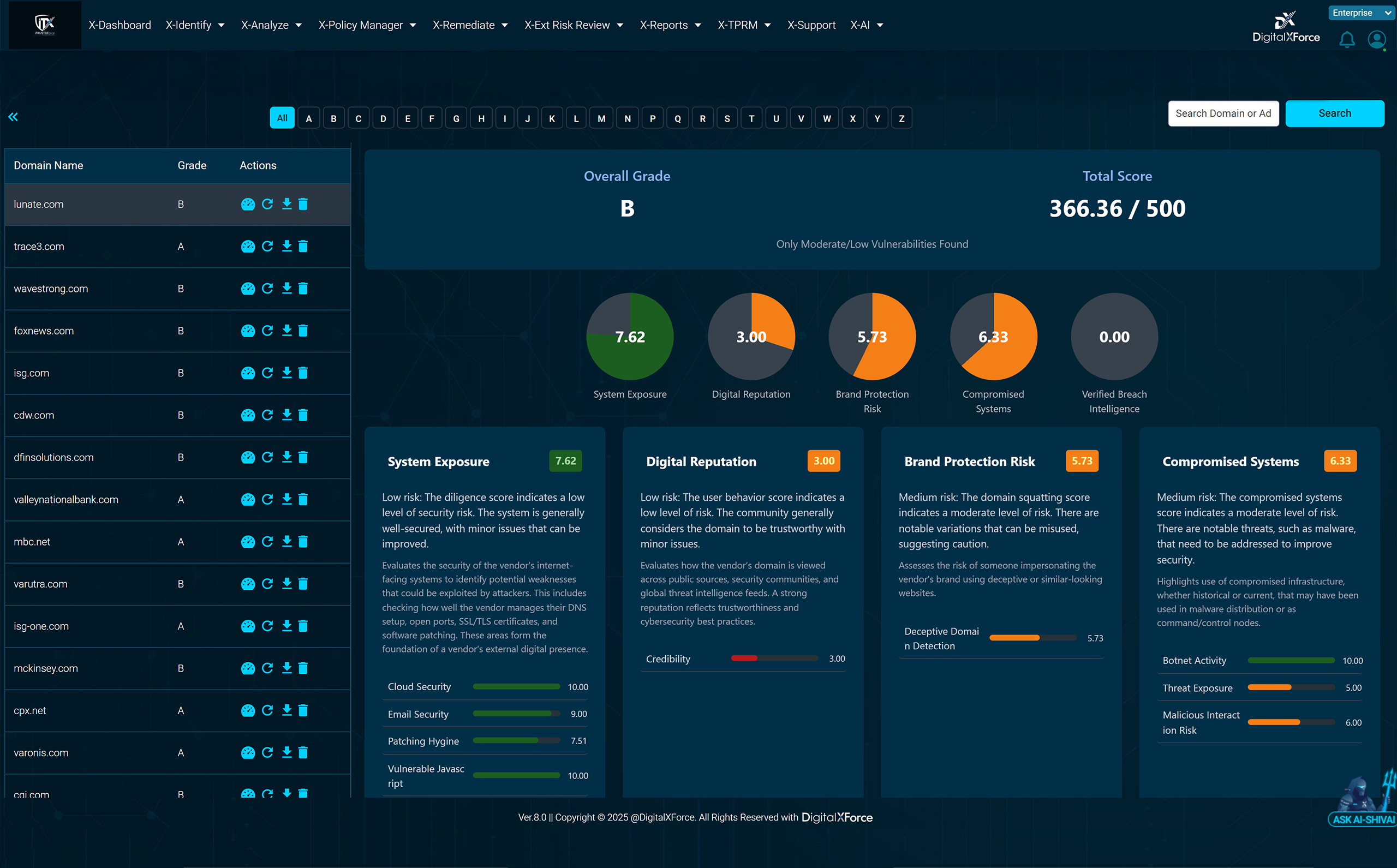Refresh scan for varutra.com row
This screenshot has height=868, width=1397.
point(267,584)
